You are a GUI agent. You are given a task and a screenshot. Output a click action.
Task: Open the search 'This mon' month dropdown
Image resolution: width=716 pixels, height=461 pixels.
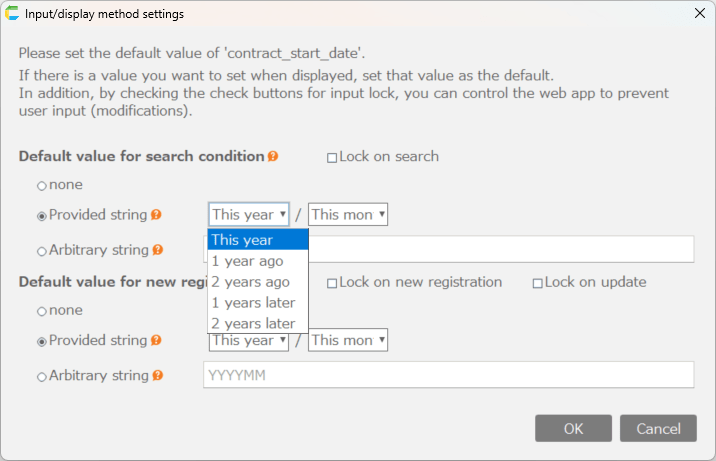coord(348,214)
